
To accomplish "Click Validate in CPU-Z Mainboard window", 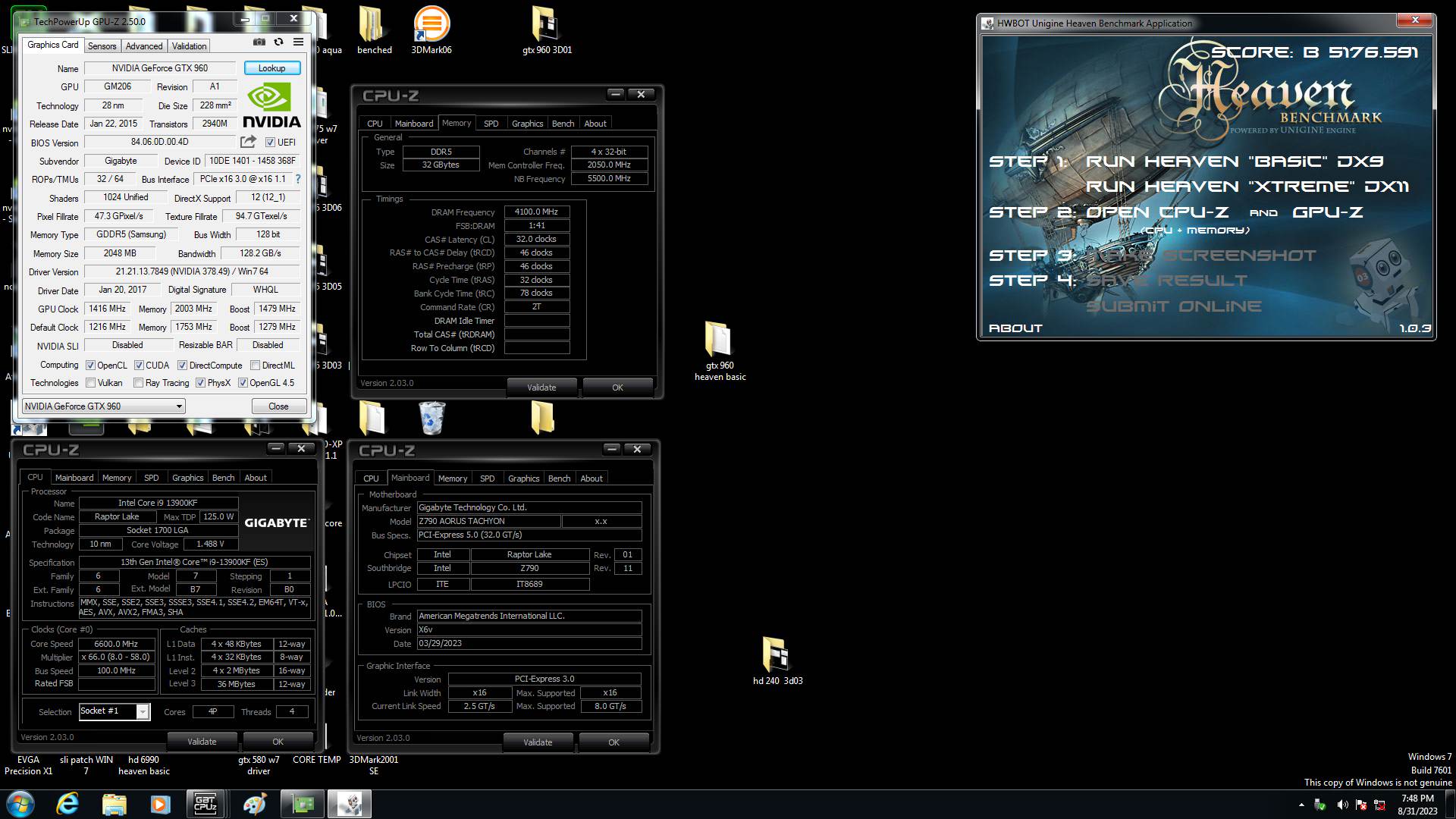I will coord(538,742).
